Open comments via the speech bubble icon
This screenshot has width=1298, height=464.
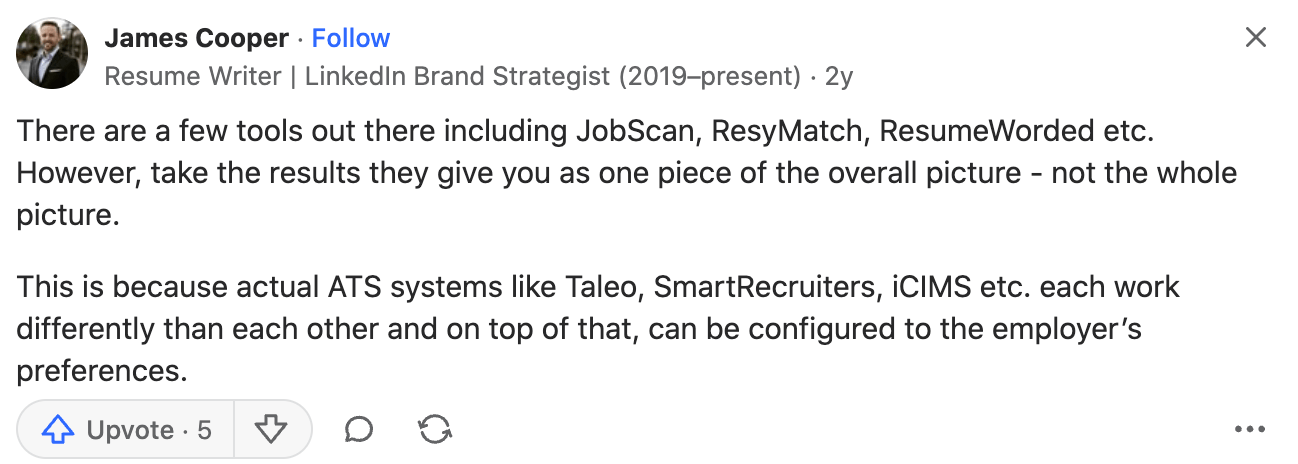pos(358,430)
